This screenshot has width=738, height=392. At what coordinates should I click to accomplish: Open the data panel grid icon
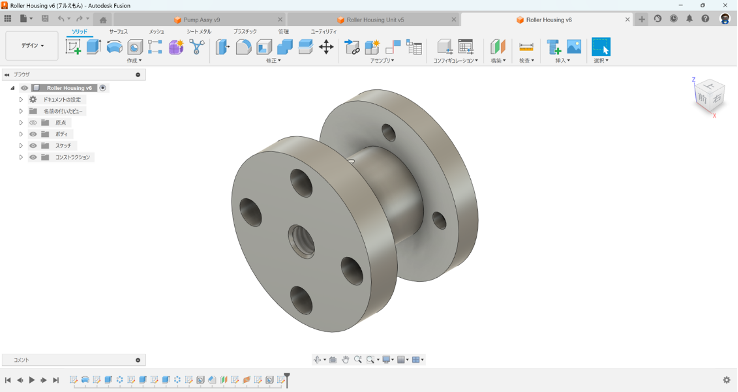[x=8, y=19]
